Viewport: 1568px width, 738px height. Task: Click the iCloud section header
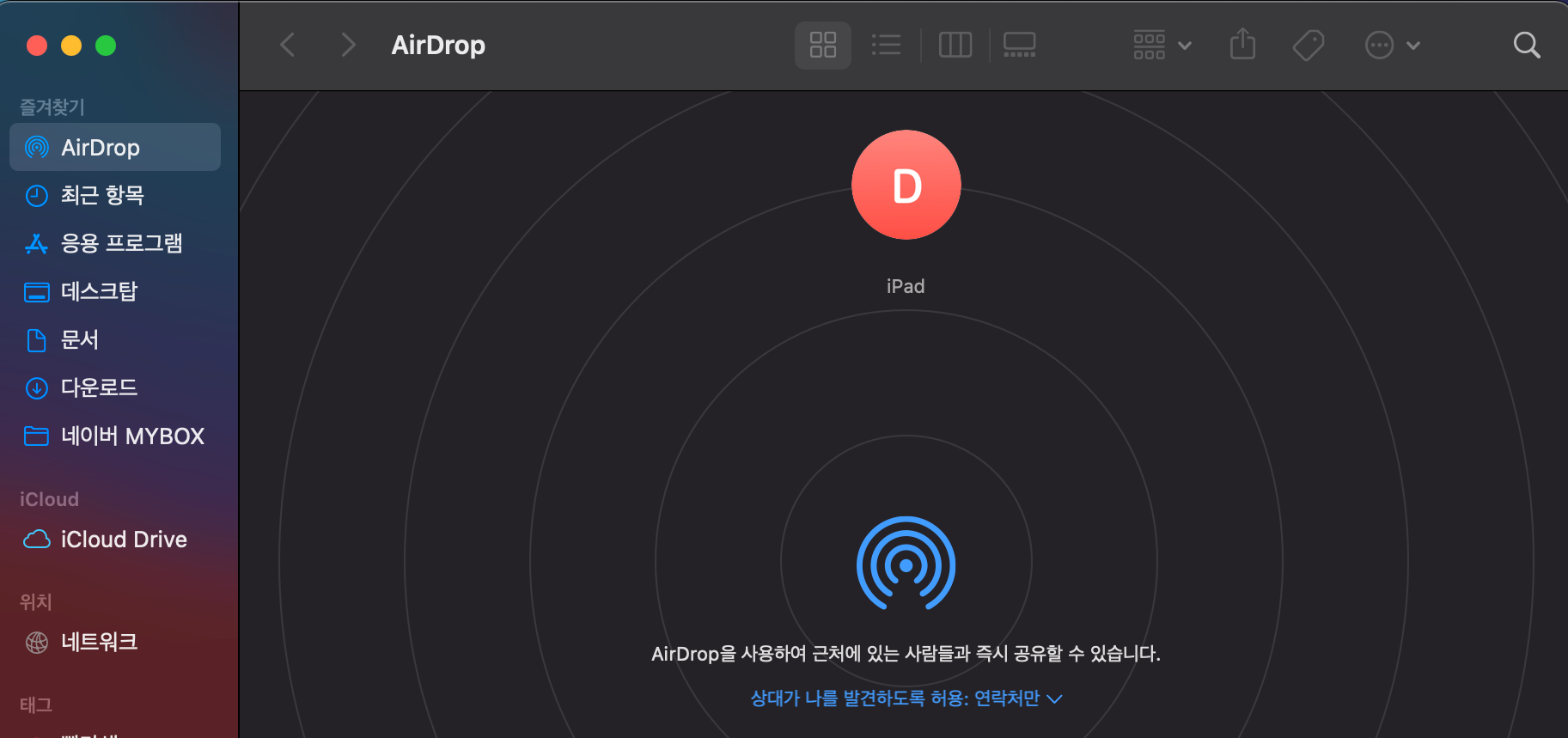49,499
